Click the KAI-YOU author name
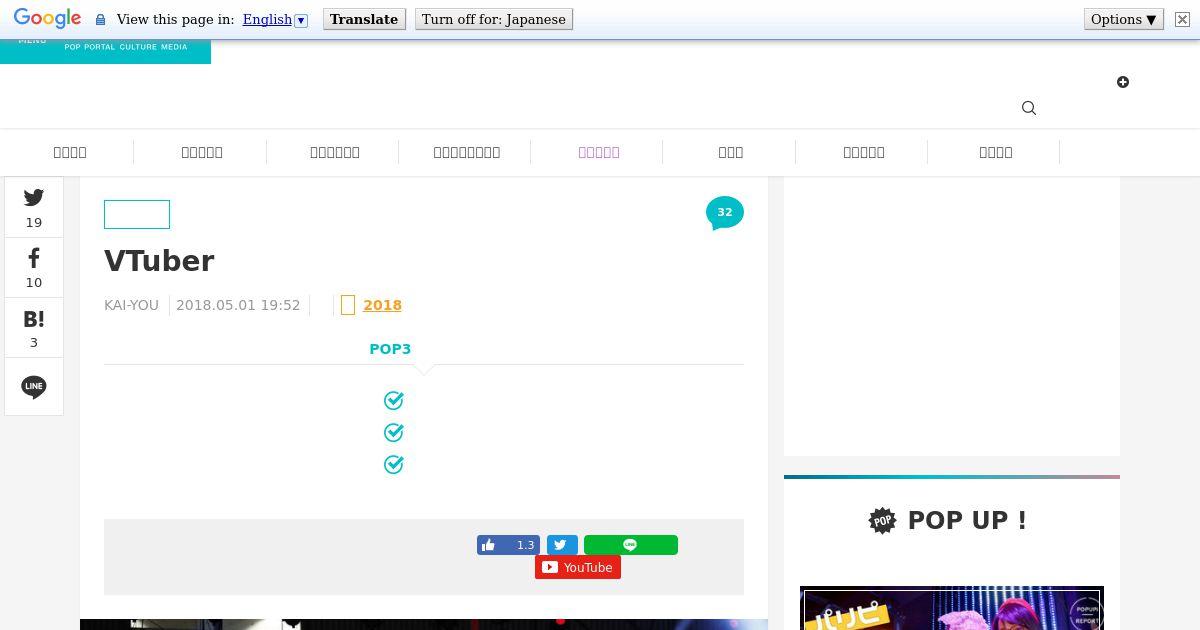Image resolution: width=1200 pixels, height=630 pixels. [131, 305]
